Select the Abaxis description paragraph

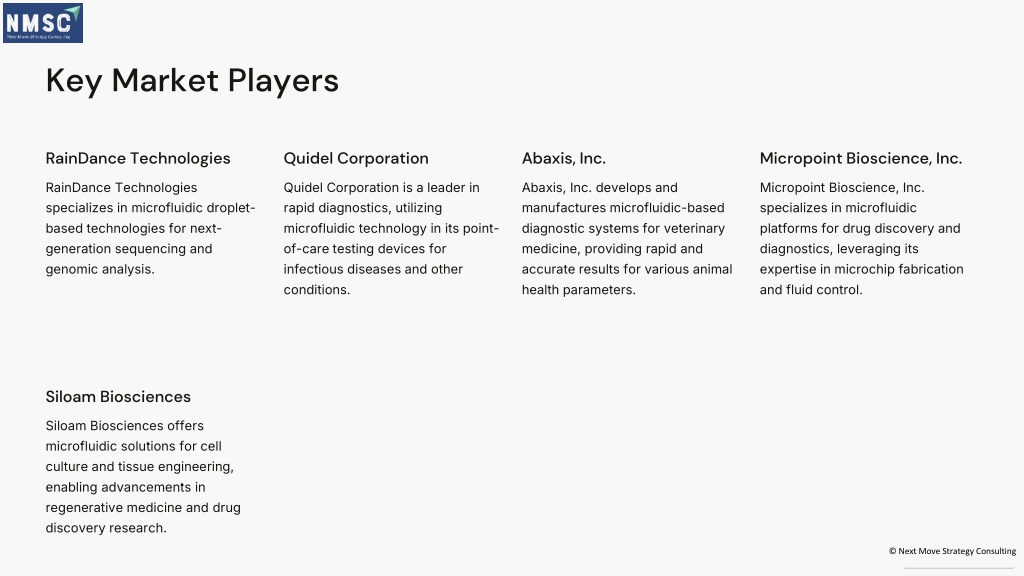(x=627, y=238)
